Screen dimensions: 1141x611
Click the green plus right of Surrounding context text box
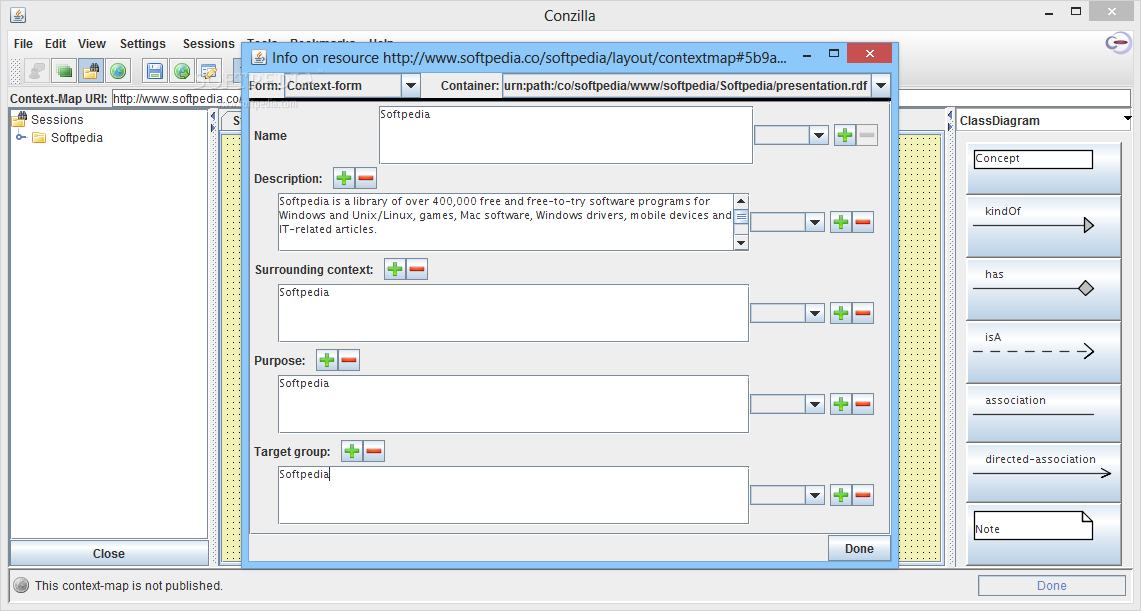(x=841, y=314)
